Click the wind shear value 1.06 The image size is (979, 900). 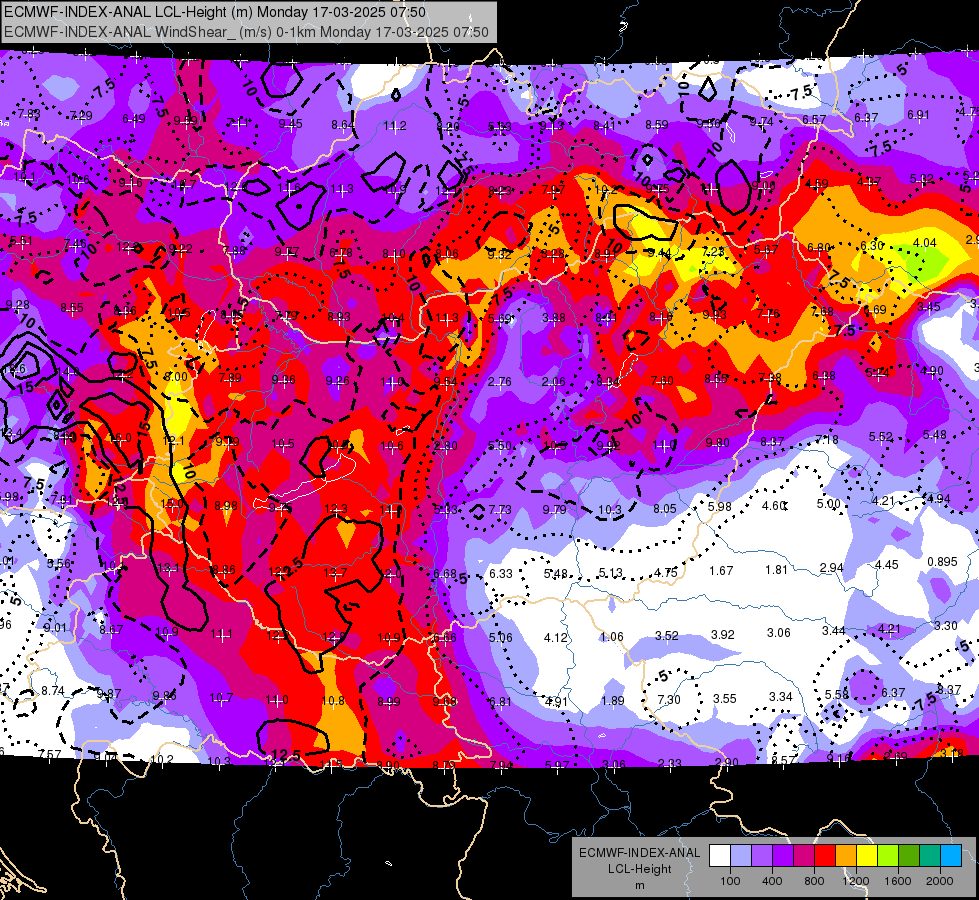pyautogui.click(x=611, y=636)
